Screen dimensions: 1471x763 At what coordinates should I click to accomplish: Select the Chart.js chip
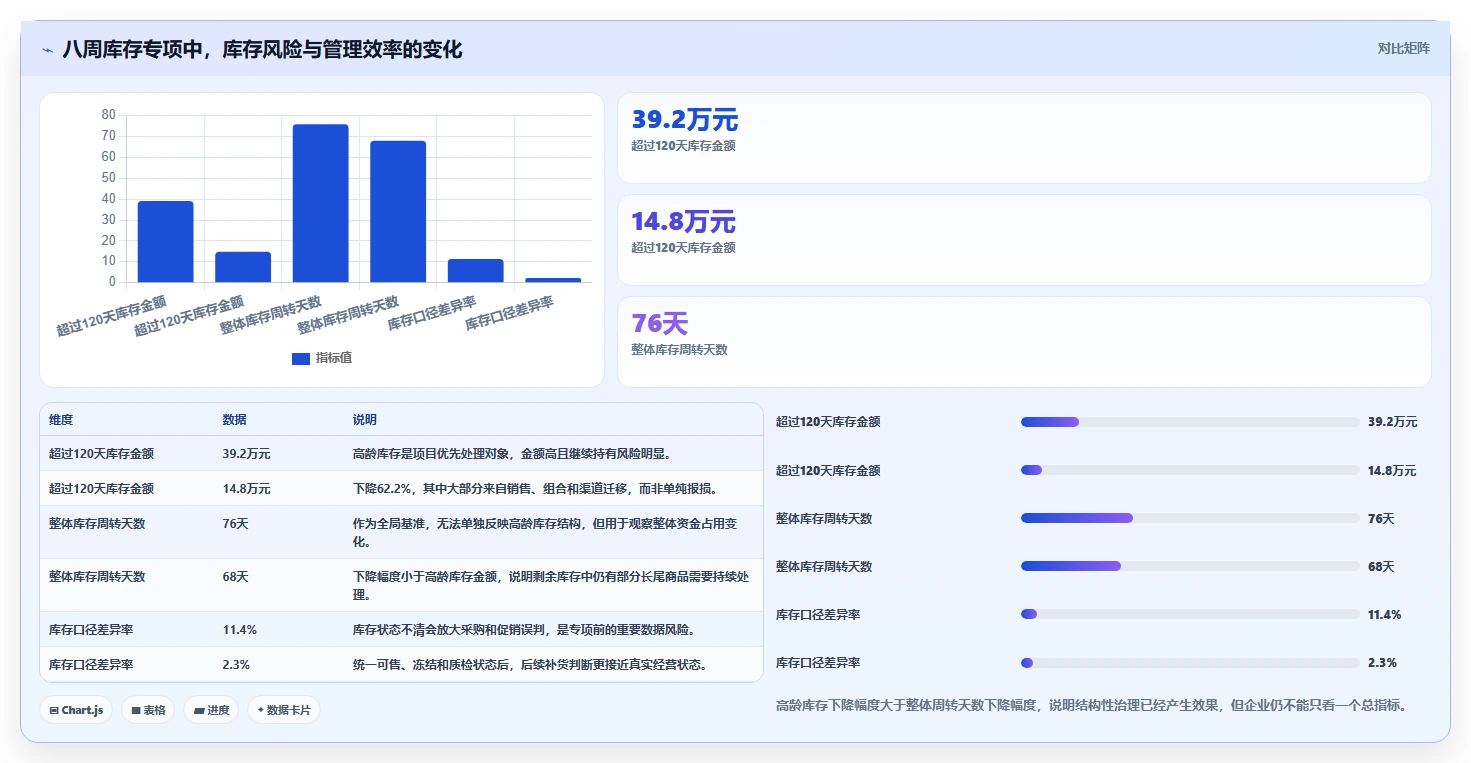tap(77, 710)
